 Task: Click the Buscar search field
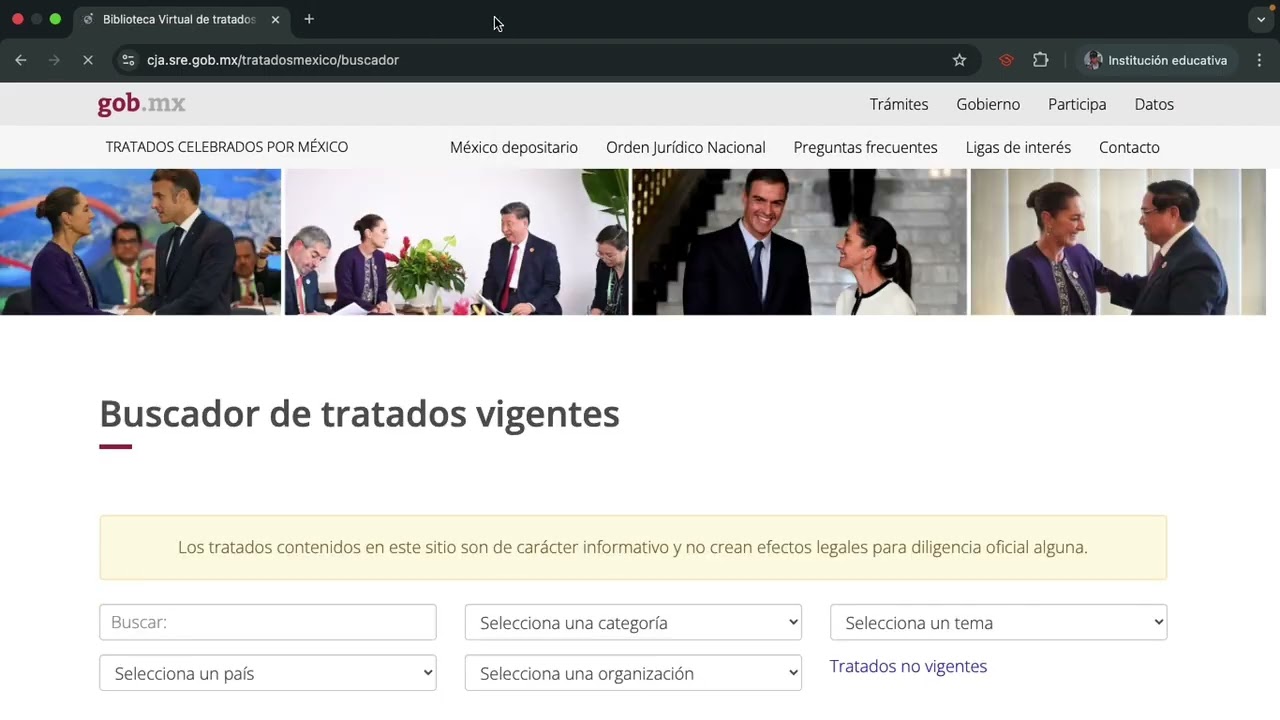click(268, 622)
